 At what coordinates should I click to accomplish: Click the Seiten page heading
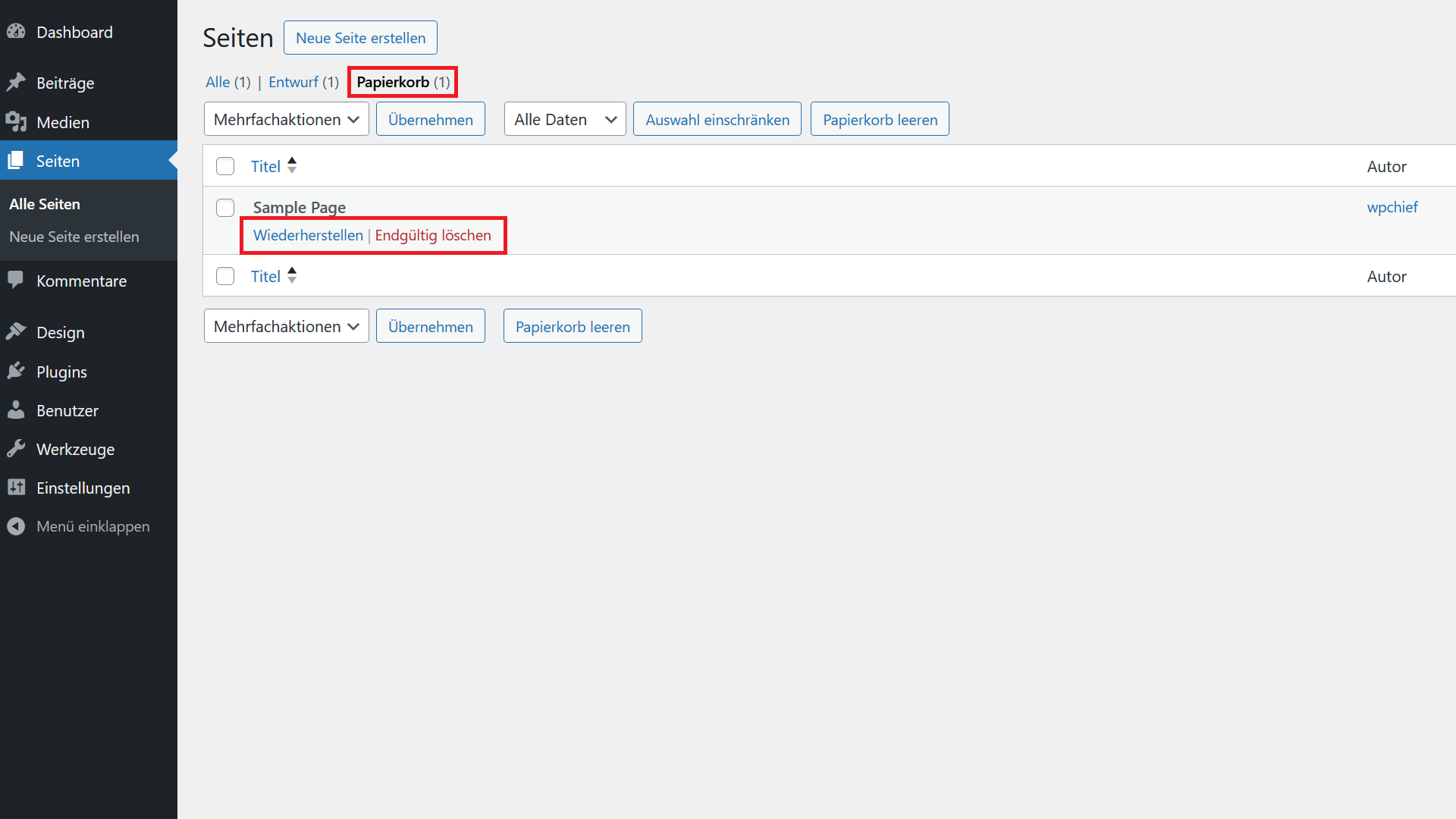pos(238,38)
